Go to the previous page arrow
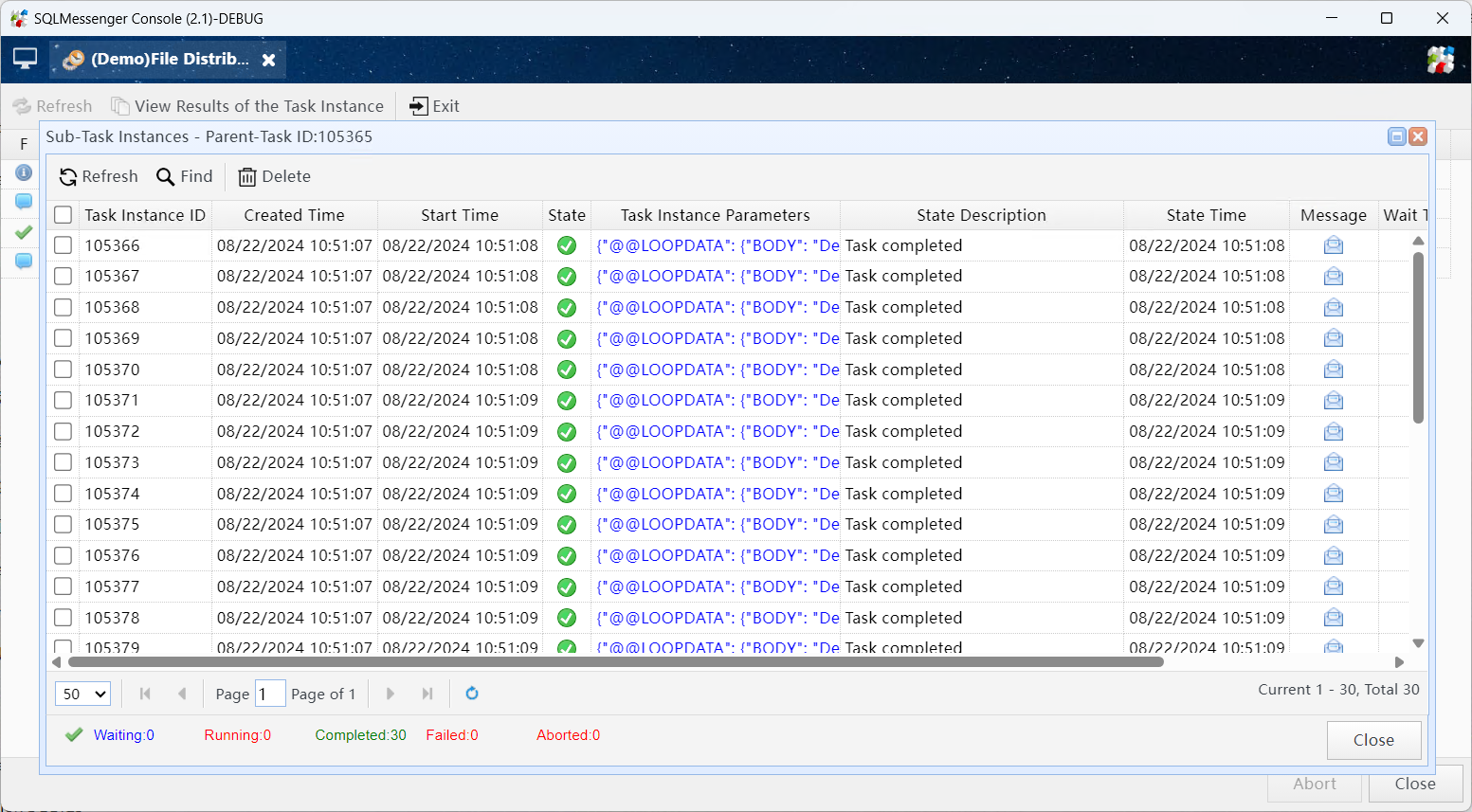 [182, 694]
